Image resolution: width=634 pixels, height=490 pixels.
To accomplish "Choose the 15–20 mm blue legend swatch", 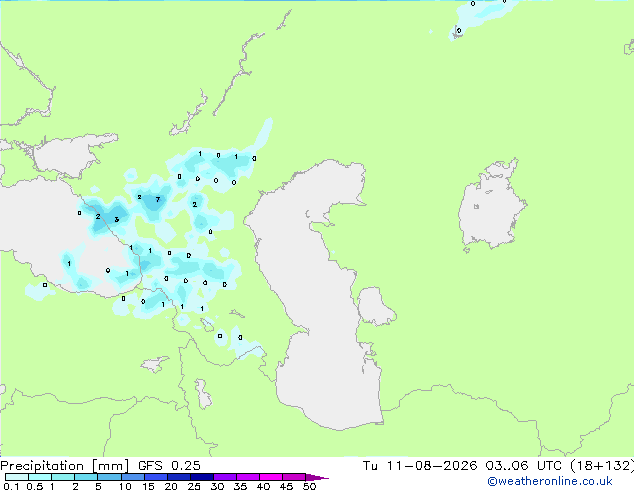I will (x=155, y=477).
